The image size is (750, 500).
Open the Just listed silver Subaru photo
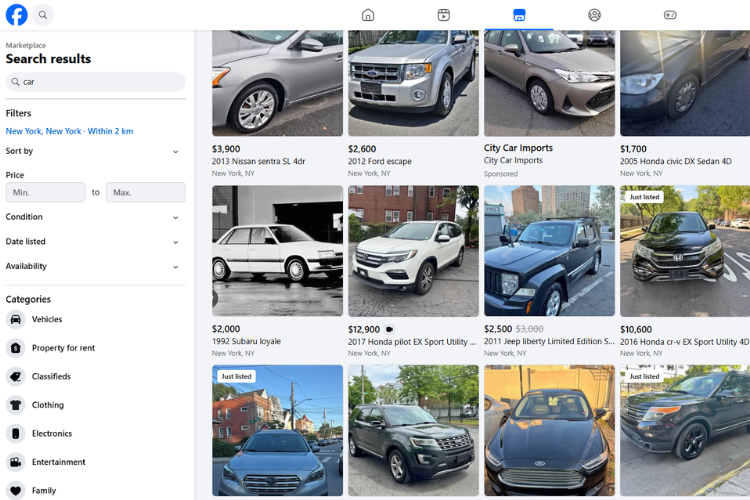(277, 431)
